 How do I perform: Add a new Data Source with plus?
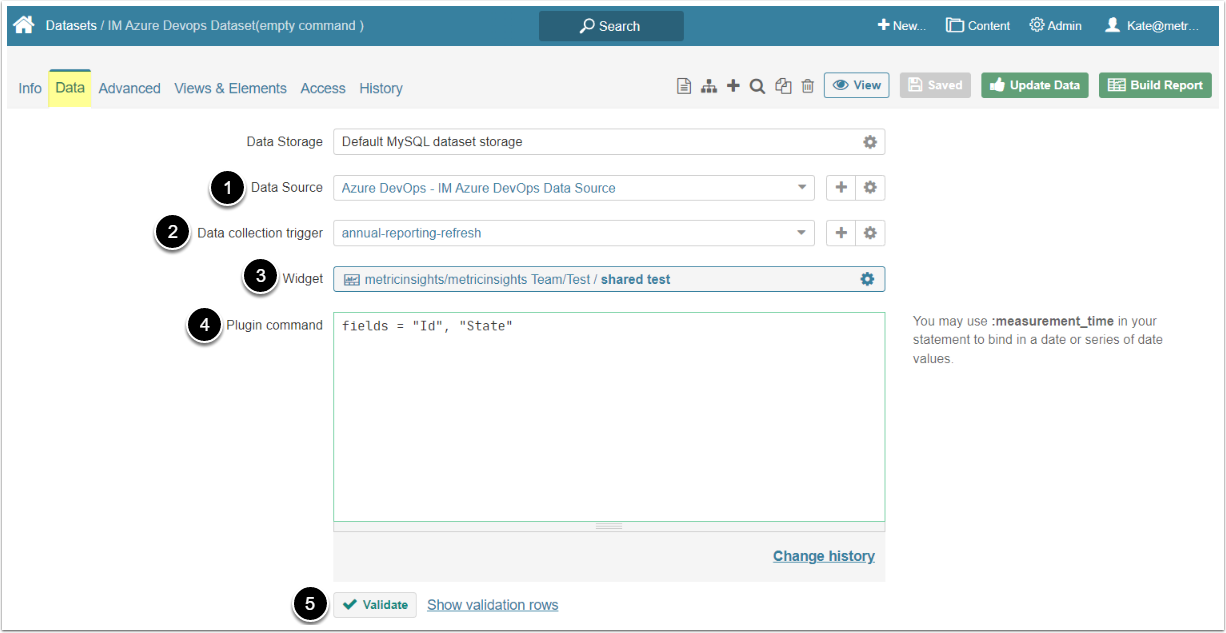pyautogui.click(x=841, y=187)
